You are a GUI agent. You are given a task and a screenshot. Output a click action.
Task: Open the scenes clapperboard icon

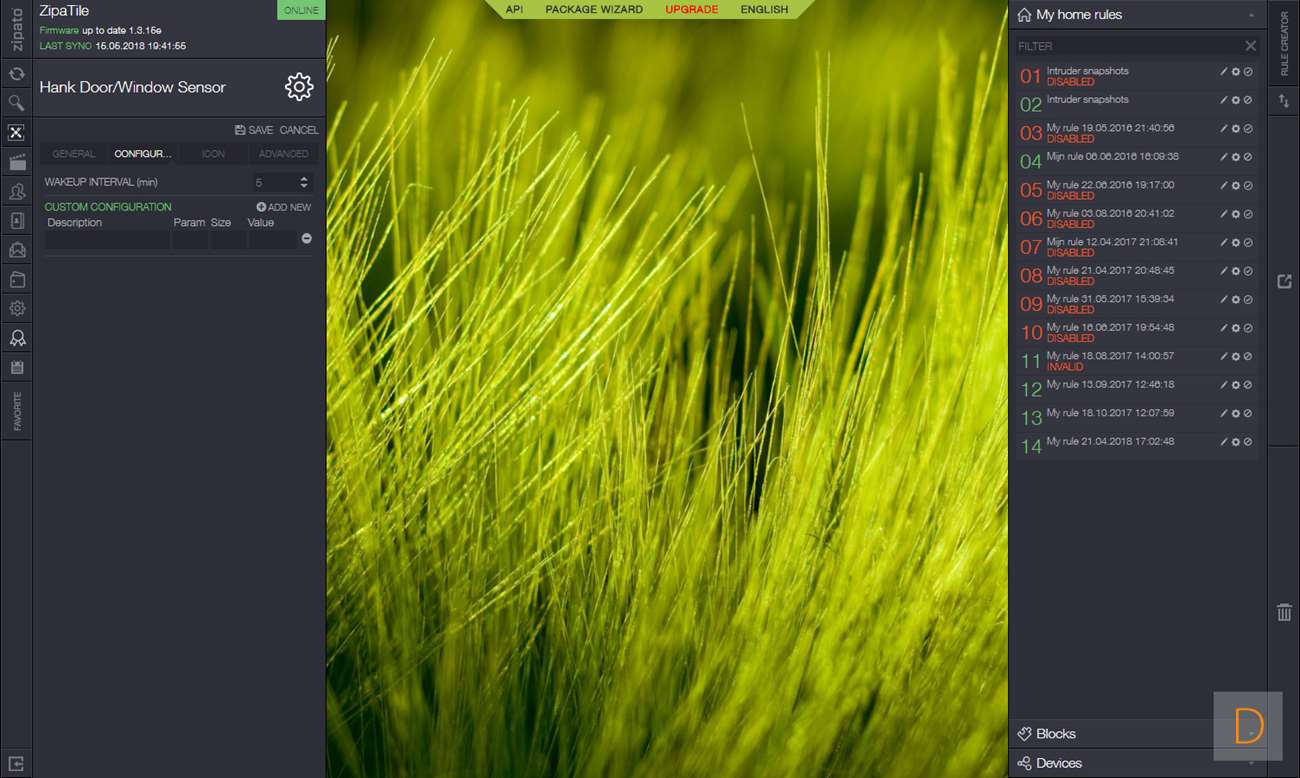point(16,162)
